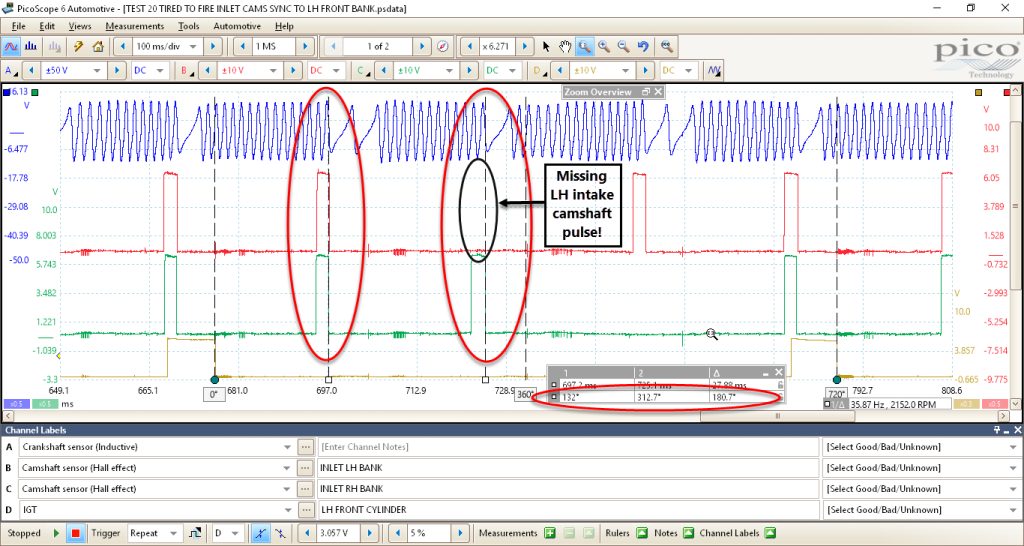
Task: Open Channel D options button
Action: pyautogui.click(x=539, y=71)
